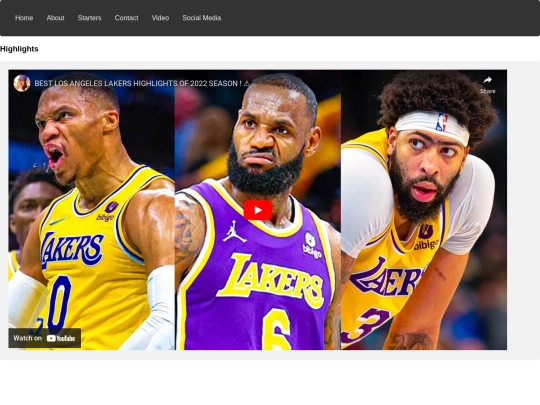Switch to the Video section
540x405 pixels.
pyautogui.click(x=160, y=18)
